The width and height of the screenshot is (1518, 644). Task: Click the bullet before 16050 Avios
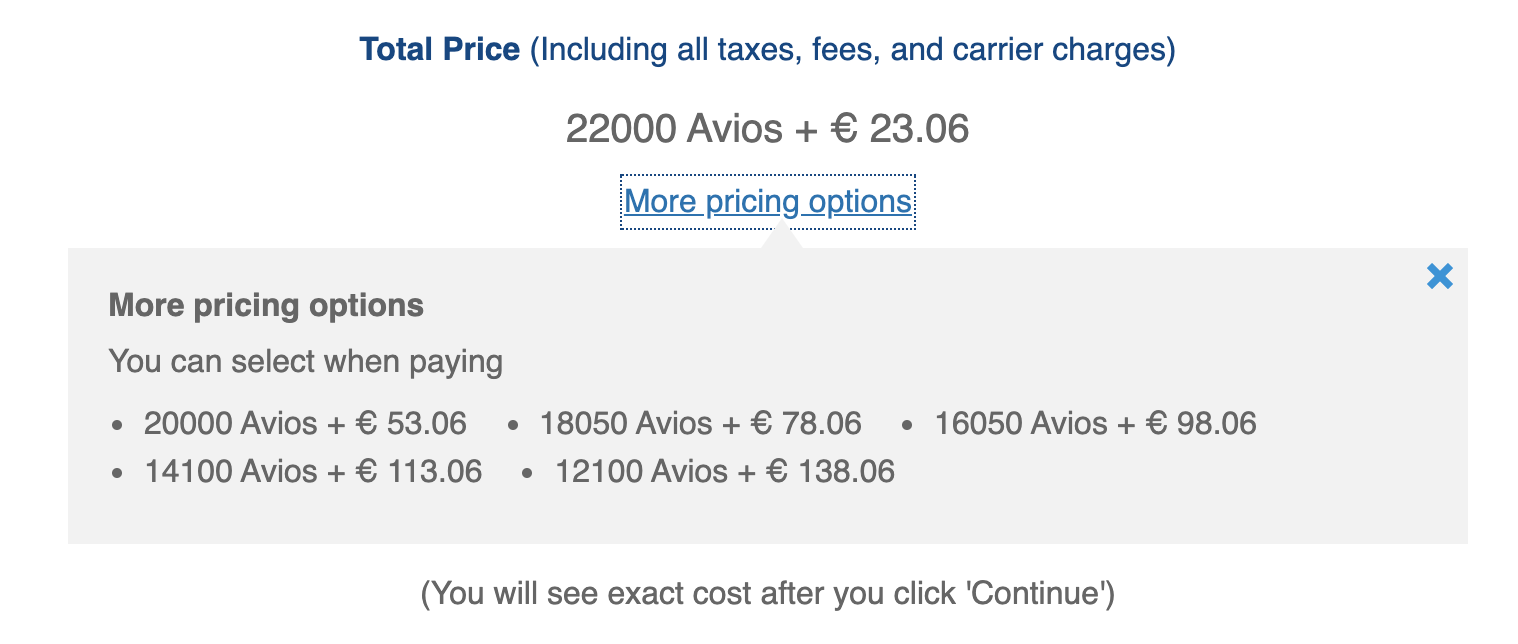pos(908,426)
